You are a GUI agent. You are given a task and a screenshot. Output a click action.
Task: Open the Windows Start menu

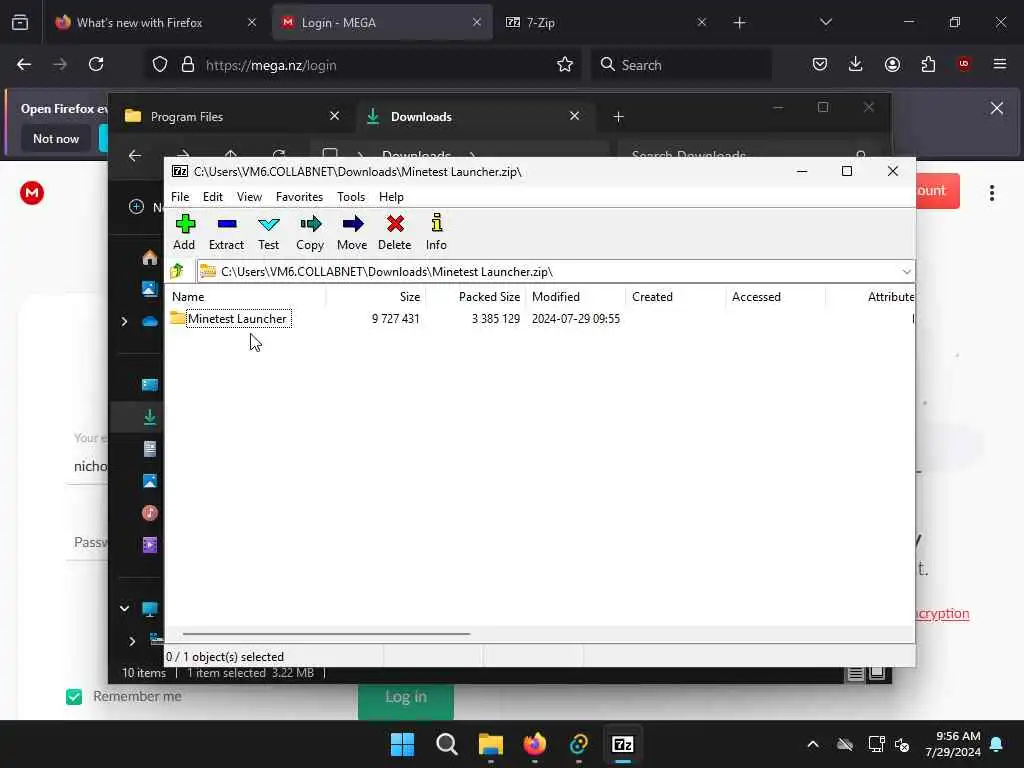[x=402, y=744]
